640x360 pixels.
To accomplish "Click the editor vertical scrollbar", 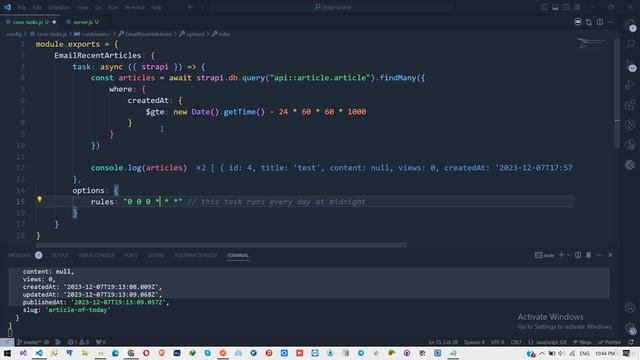I will (x=617, y=93).
